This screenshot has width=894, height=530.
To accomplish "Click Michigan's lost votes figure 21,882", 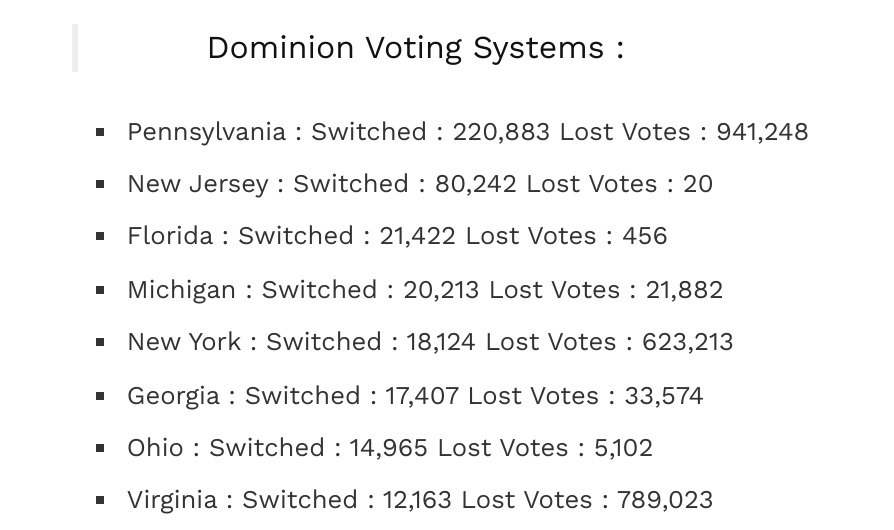I will click(x=684, y=290).
